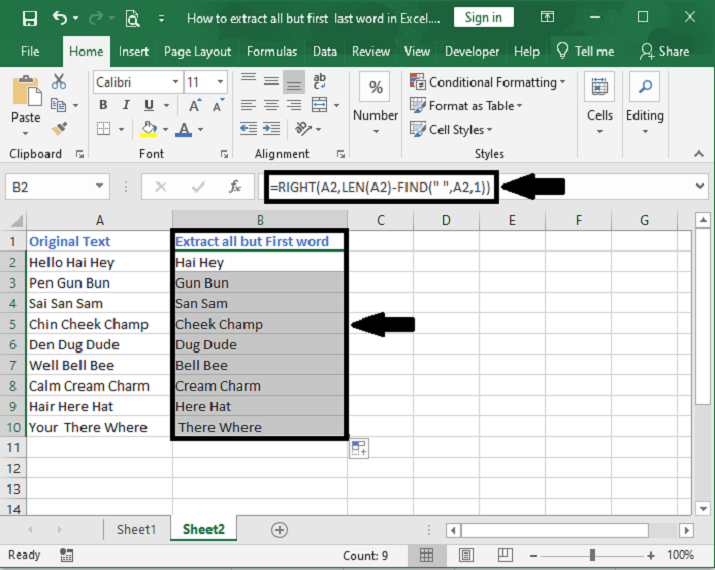This screenshot has width=715, height=570.
Task: Click the Fill Color bucket icon
Action: 149,129
